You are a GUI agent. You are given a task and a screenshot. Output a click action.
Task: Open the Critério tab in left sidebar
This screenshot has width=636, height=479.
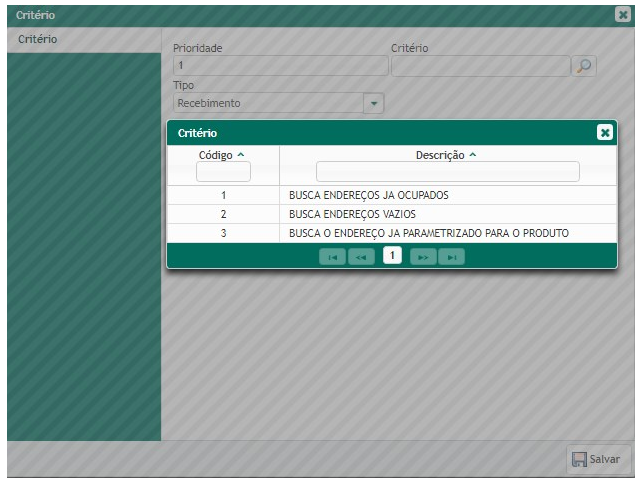pyautogui.click(x=84, y=39)
